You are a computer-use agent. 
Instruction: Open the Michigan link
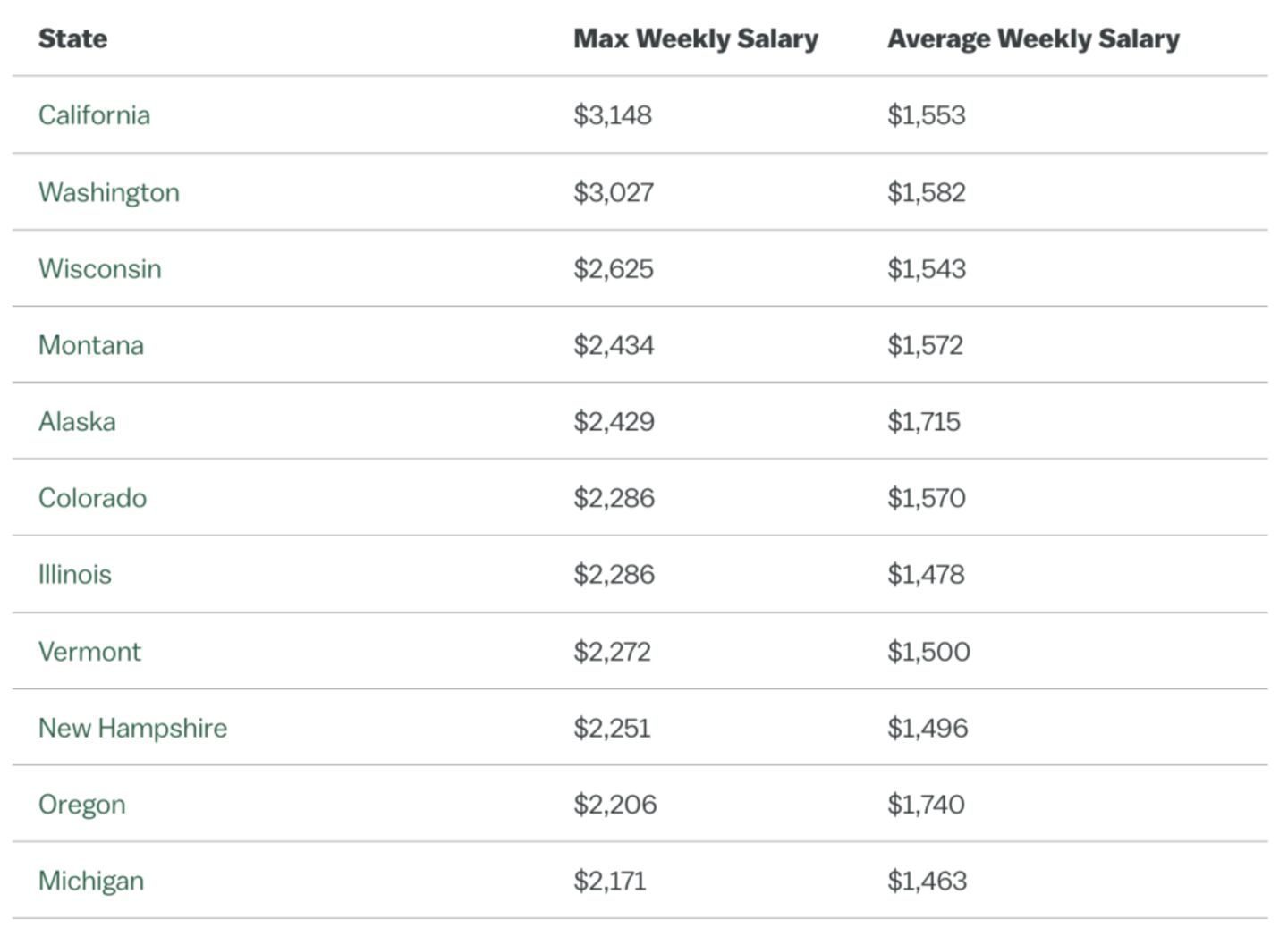click(90, 881)
